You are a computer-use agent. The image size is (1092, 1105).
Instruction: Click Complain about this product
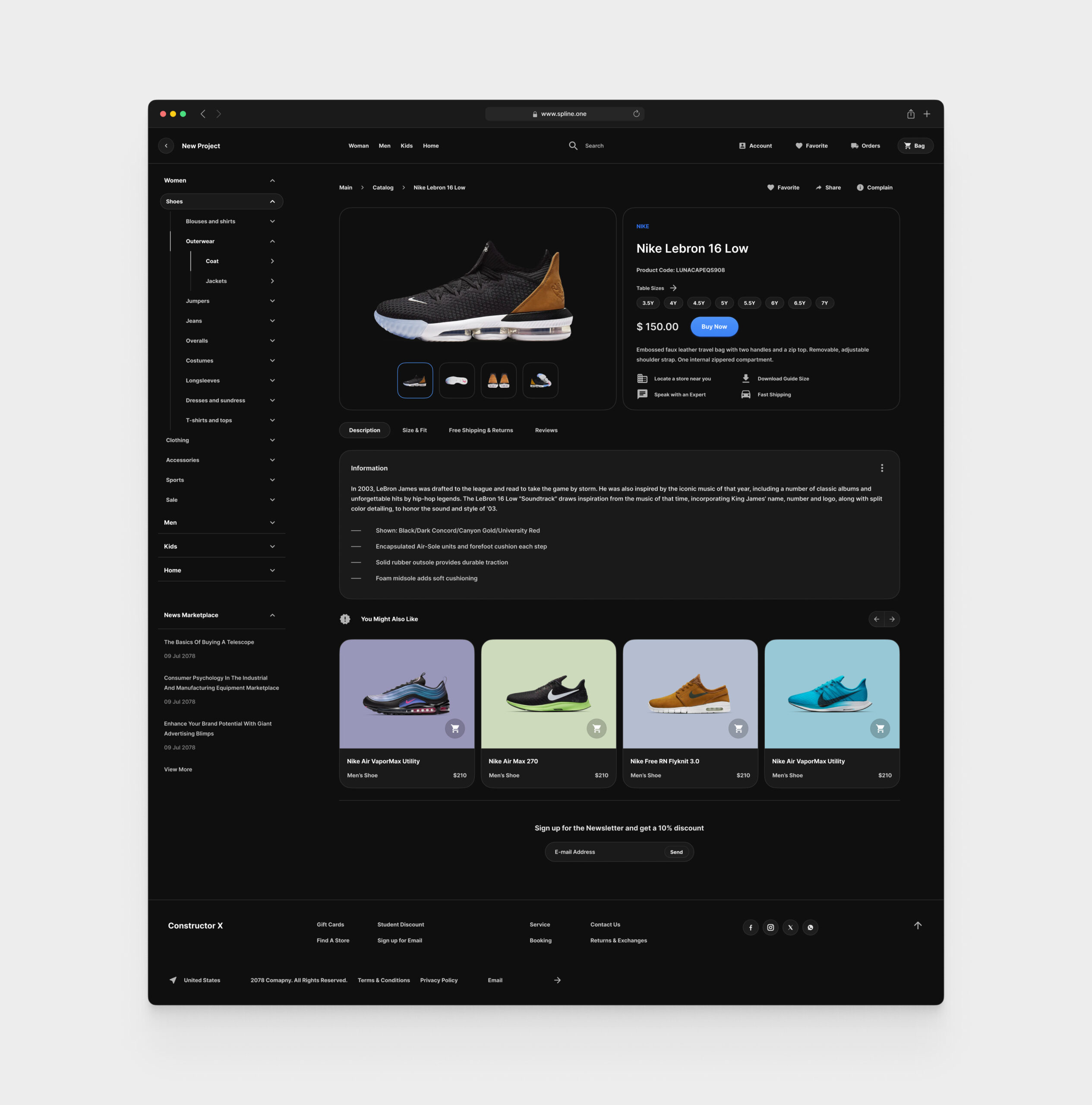874,188
